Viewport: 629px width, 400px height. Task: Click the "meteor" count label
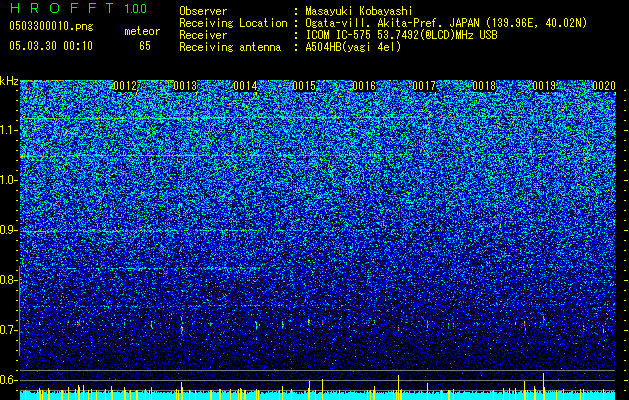point(142,31)
